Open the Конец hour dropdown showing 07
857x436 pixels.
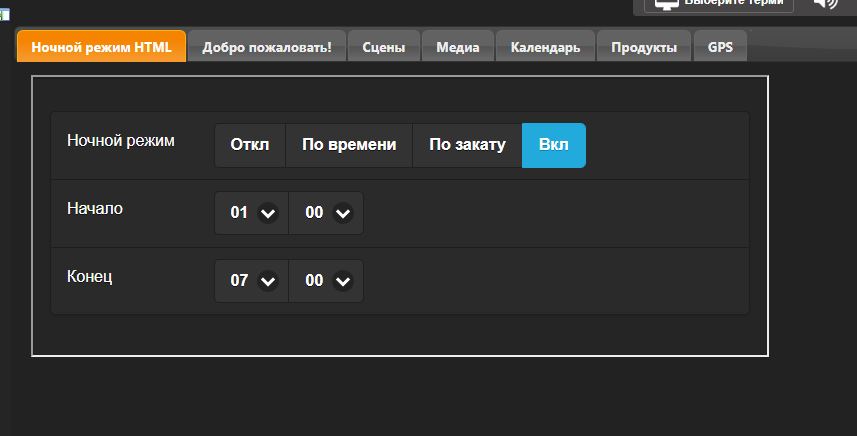coord(251,280)
